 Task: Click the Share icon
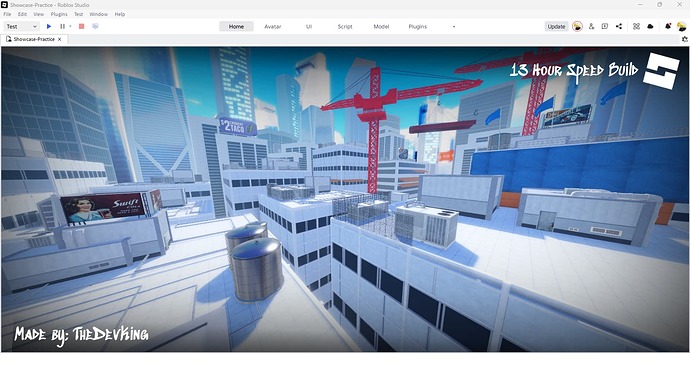pyautogui.click(x=619, y=26)
